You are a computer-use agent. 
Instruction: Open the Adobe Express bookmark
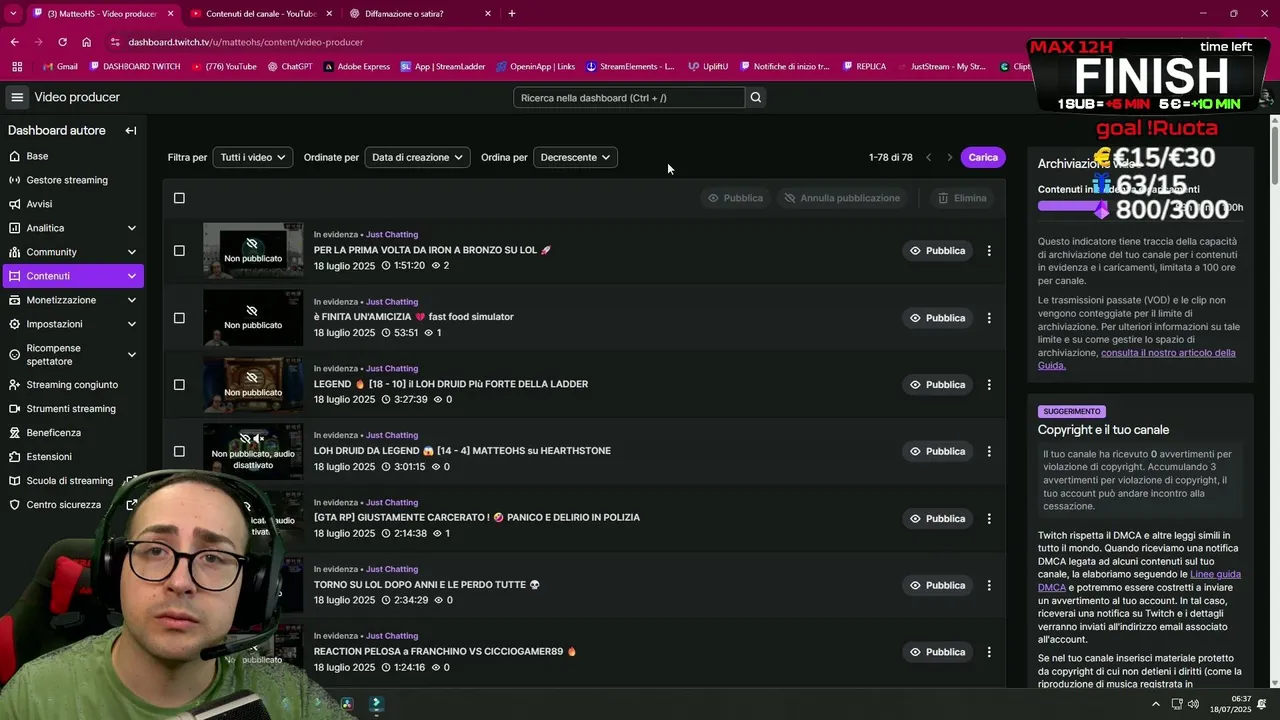[356, 67]
